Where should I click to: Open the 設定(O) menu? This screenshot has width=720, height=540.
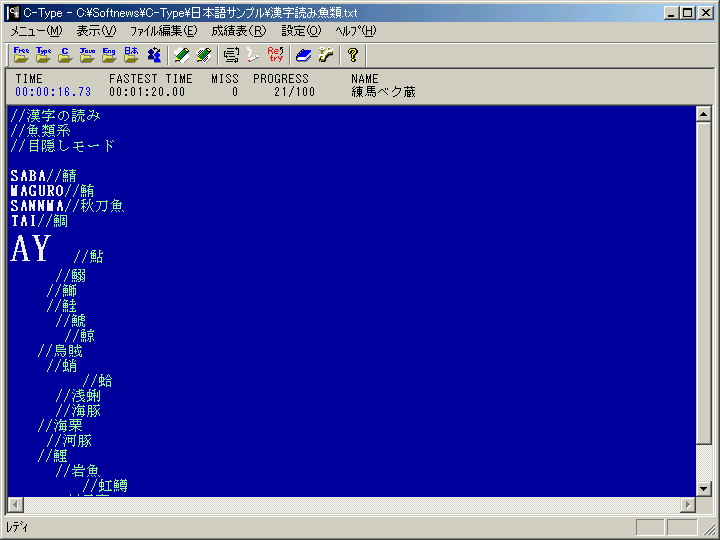pyautogui.click(x=301, y=31)
